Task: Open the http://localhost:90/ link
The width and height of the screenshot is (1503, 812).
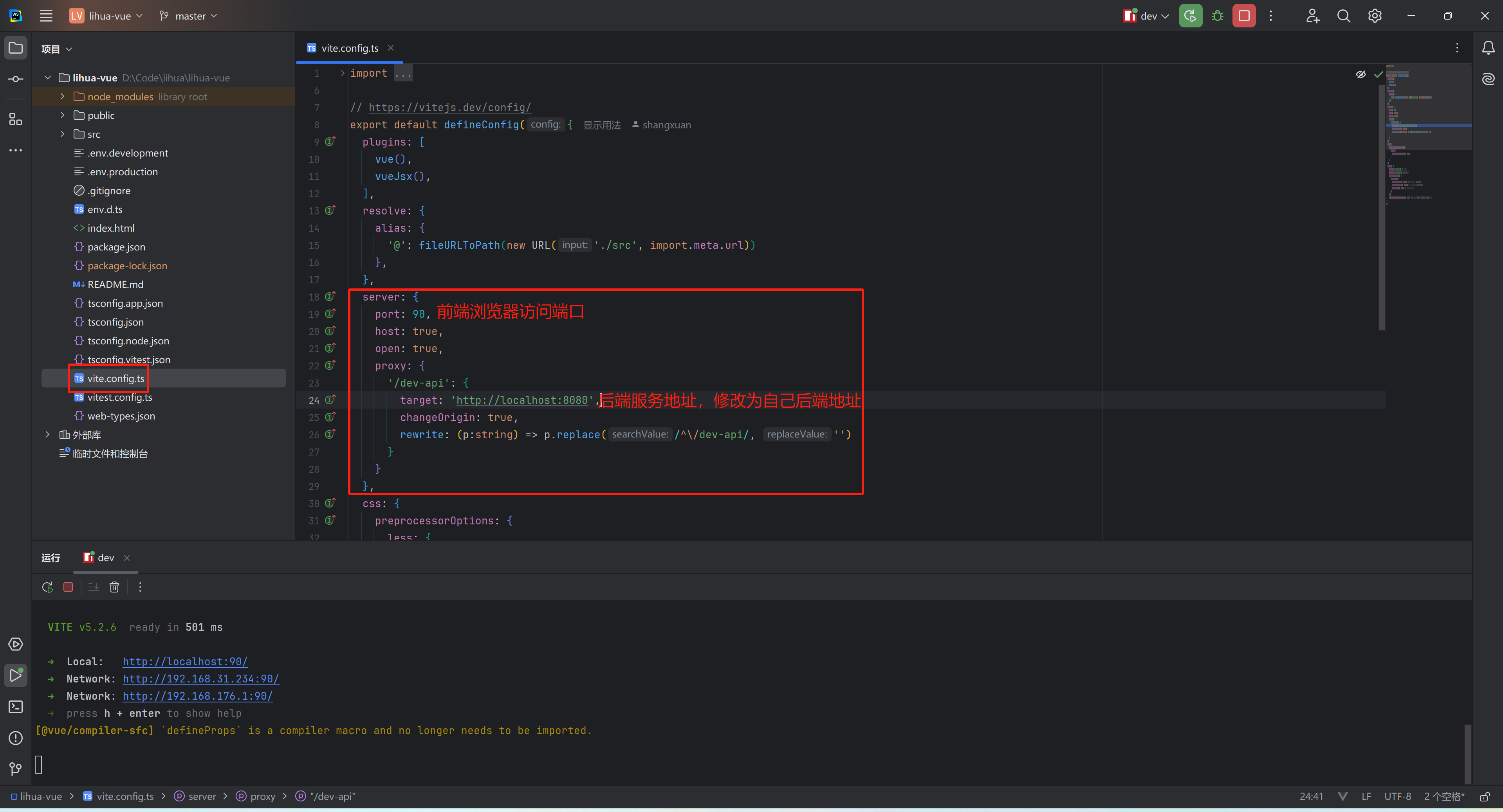Action: coord(185,661)
